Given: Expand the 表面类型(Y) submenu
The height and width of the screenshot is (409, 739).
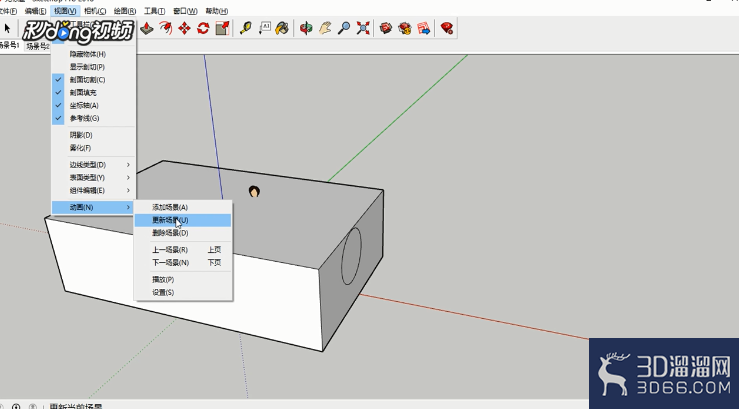Looking at the screenshot, I should point(93,177).
